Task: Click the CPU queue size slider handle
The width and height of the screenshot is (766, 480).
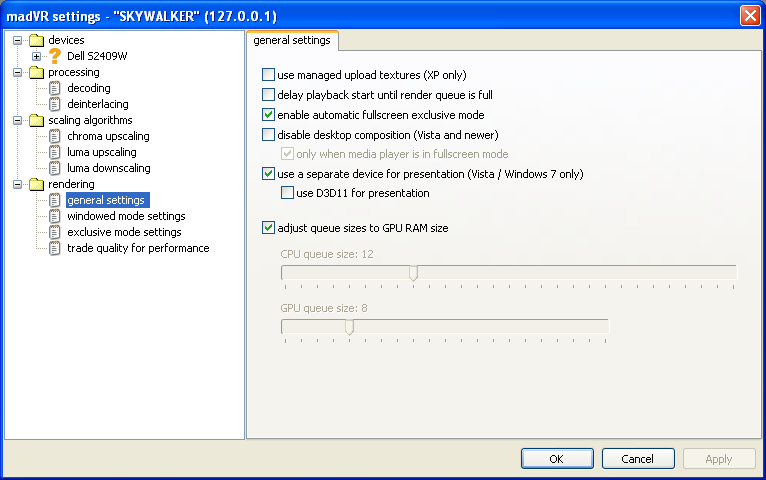Action: (413, 273)
